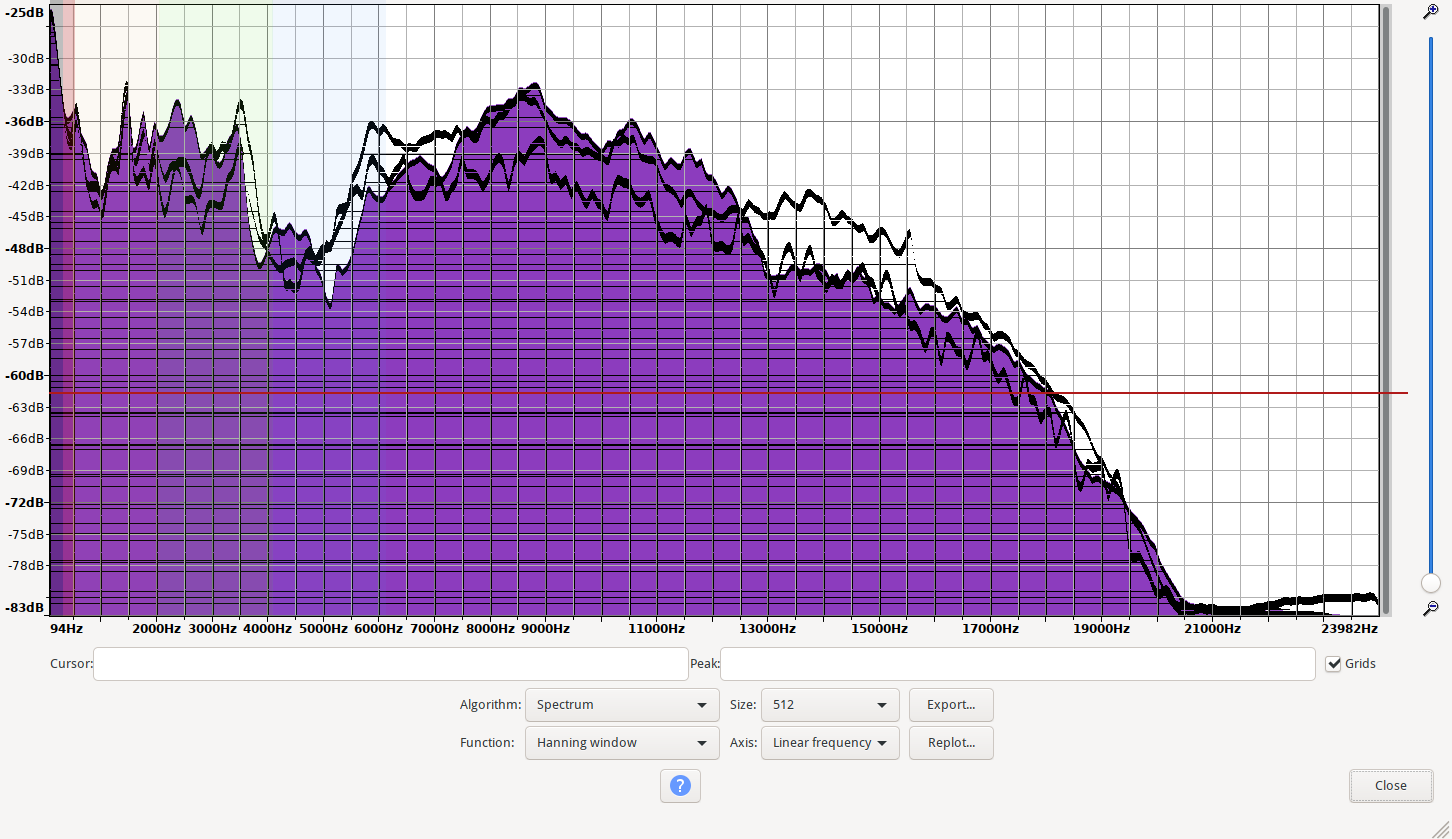This screenshot has height=839, width=1452.
Task: Click the 4000Hz frequency label
Action: coord(267,629)
